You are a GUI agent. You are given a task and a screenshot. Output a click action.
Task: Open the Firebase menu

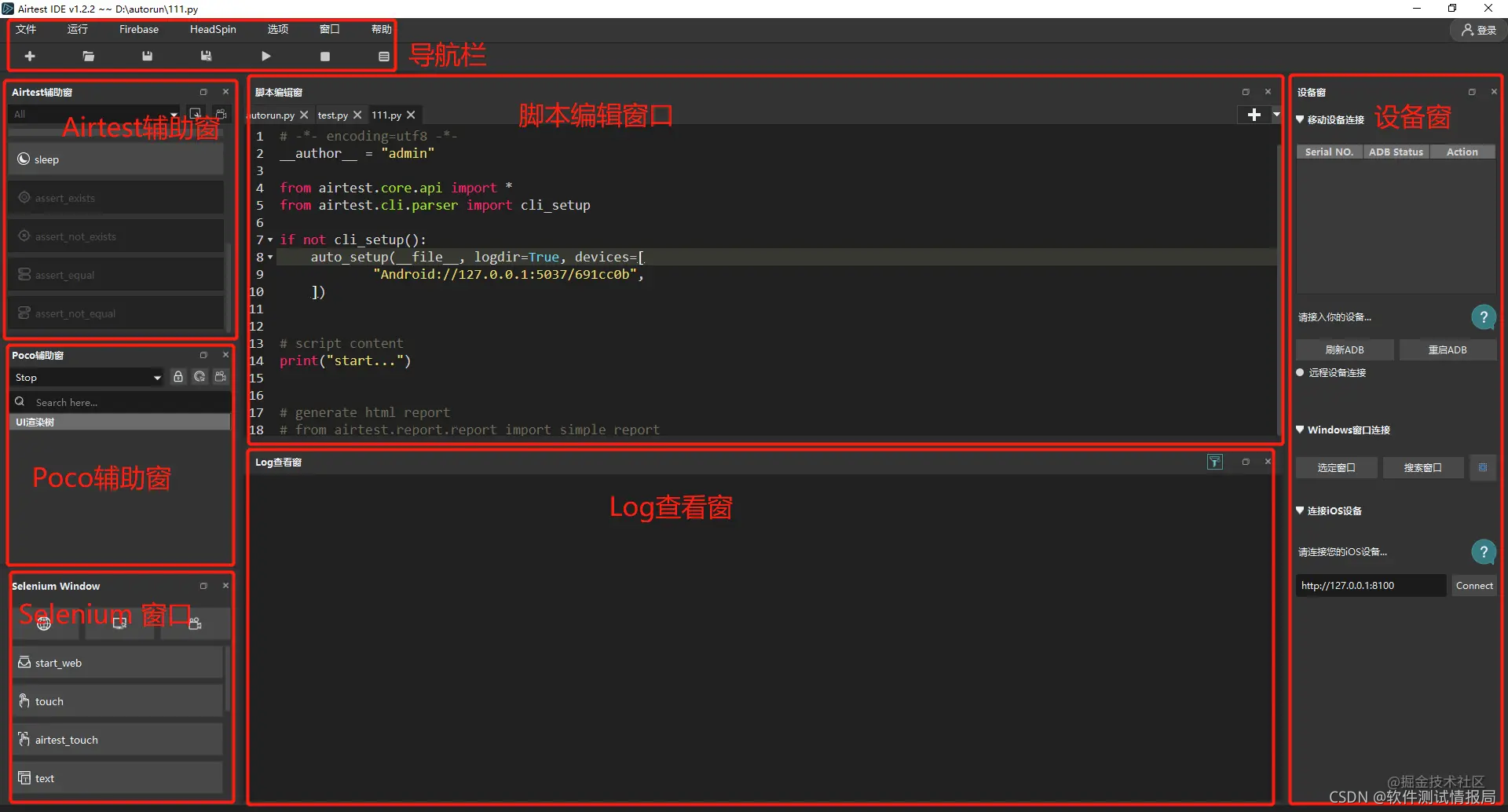click(139, 29)
